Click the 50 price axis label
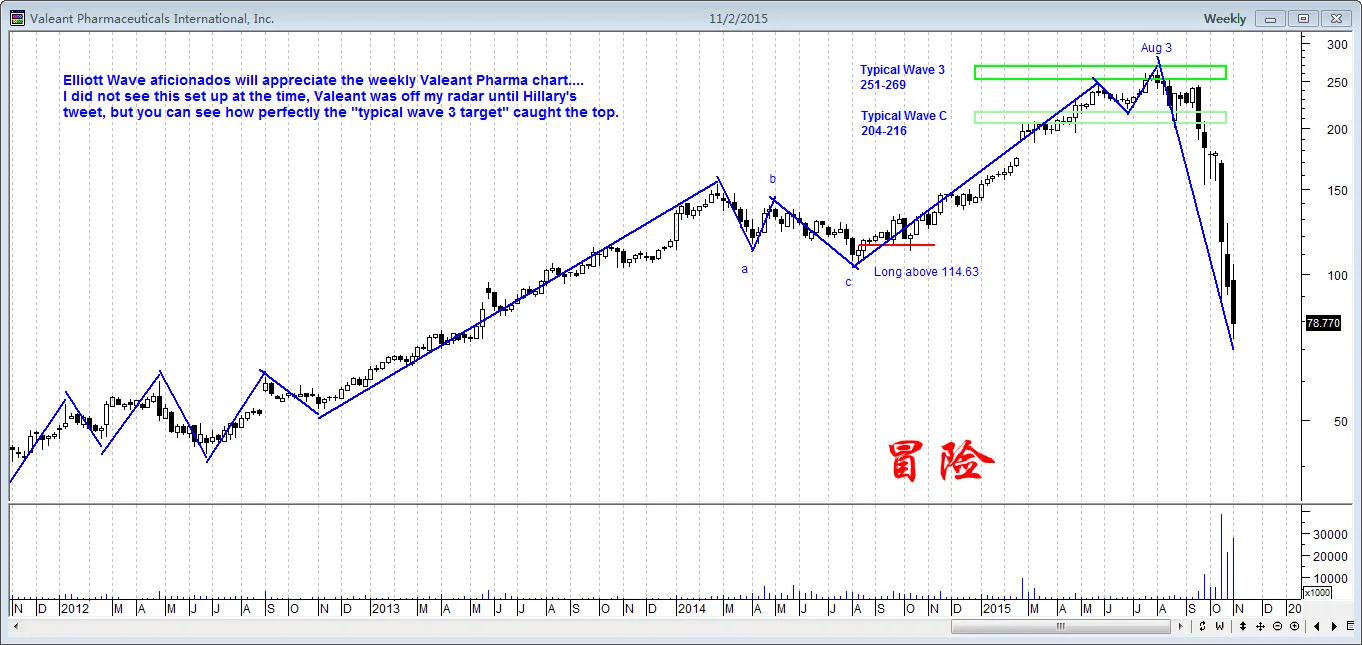The width and height of the screenshot is (1362, 645). pyautogui.click(x=1339, y=421)
